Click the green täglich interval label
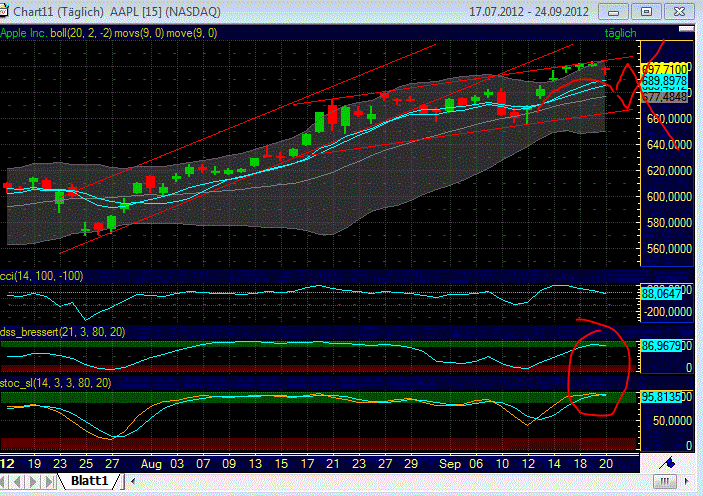Image resolution: width=703 pixels, height=496 pixels. click(620, 33)
